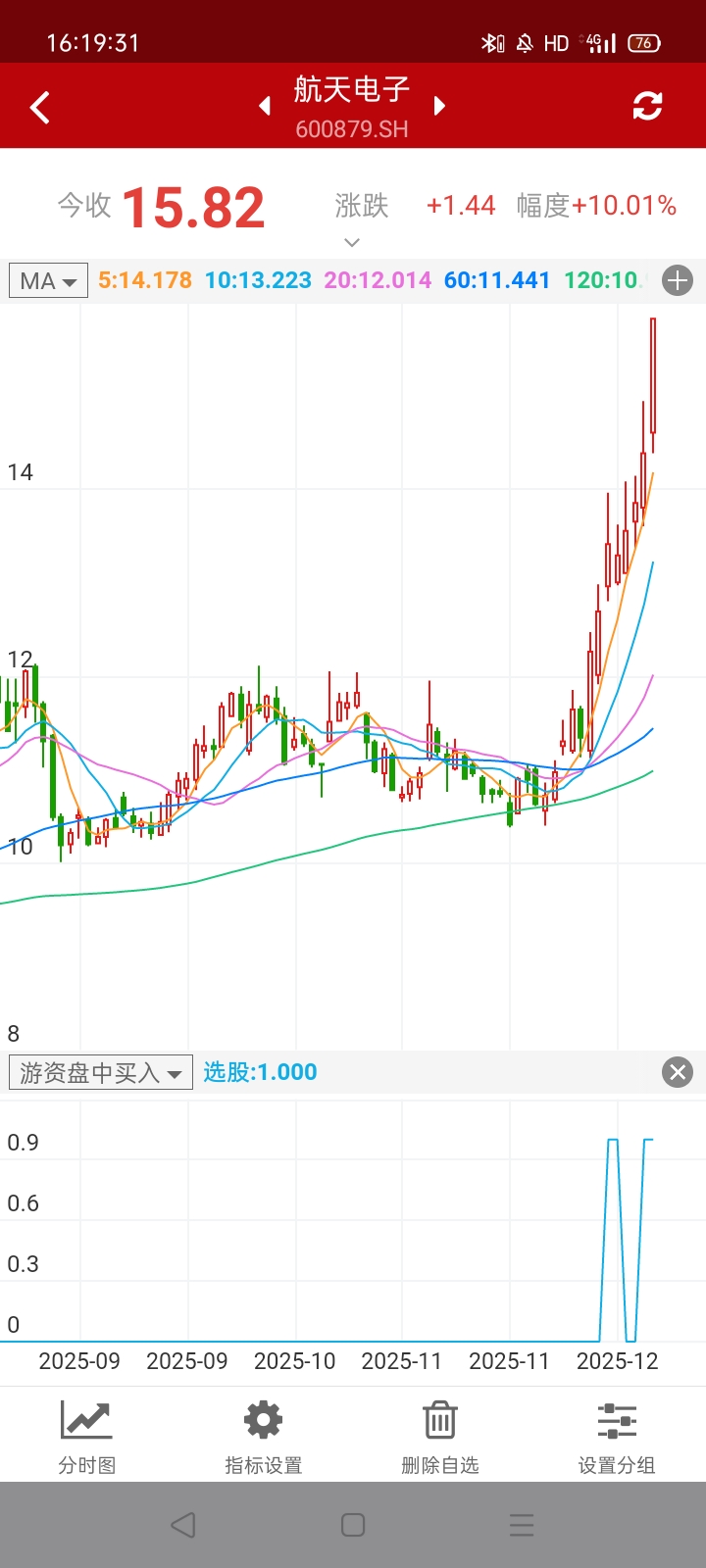Refresh the stock quote data
706x1568 pixels.
pyautogui.click(x=647, y=106)
